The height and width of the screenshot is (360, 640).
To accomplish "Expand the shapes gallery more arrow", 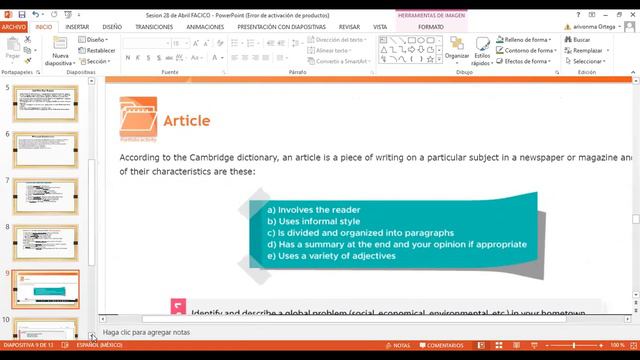I will coord(439,60).
